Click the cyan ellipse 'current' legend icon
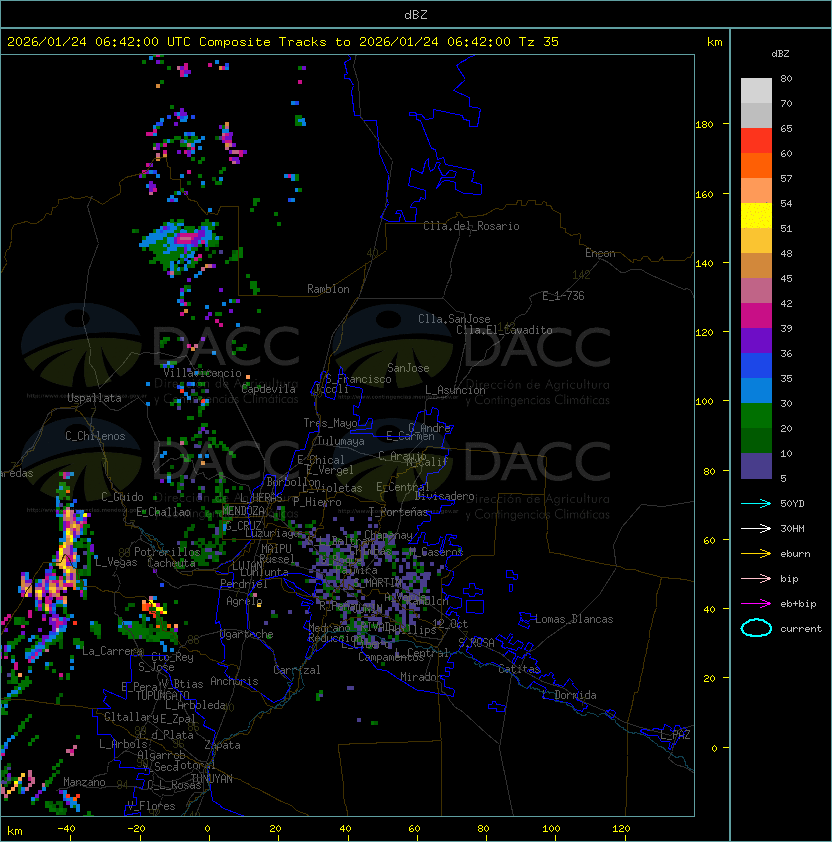Image resolution: width=832 pixels, height=842 pixels. coord(756,628)
